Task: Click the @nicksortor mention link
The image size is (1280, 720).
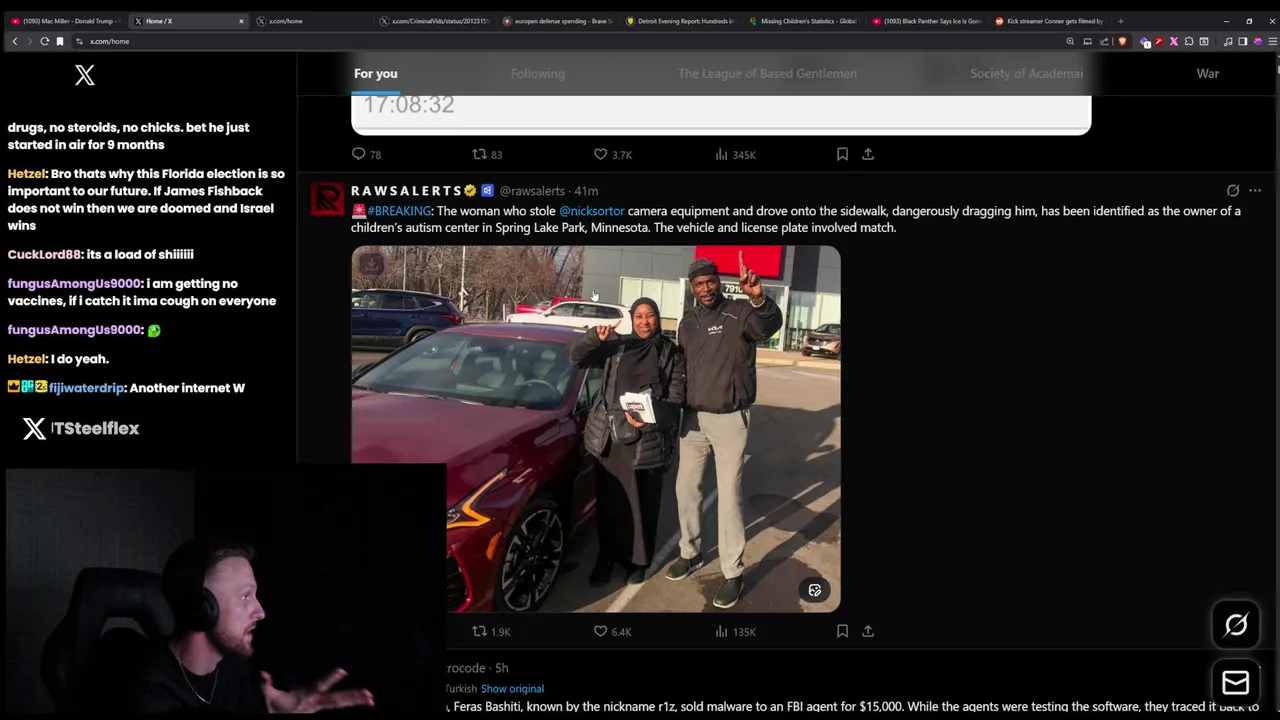Action: point(591,211)
